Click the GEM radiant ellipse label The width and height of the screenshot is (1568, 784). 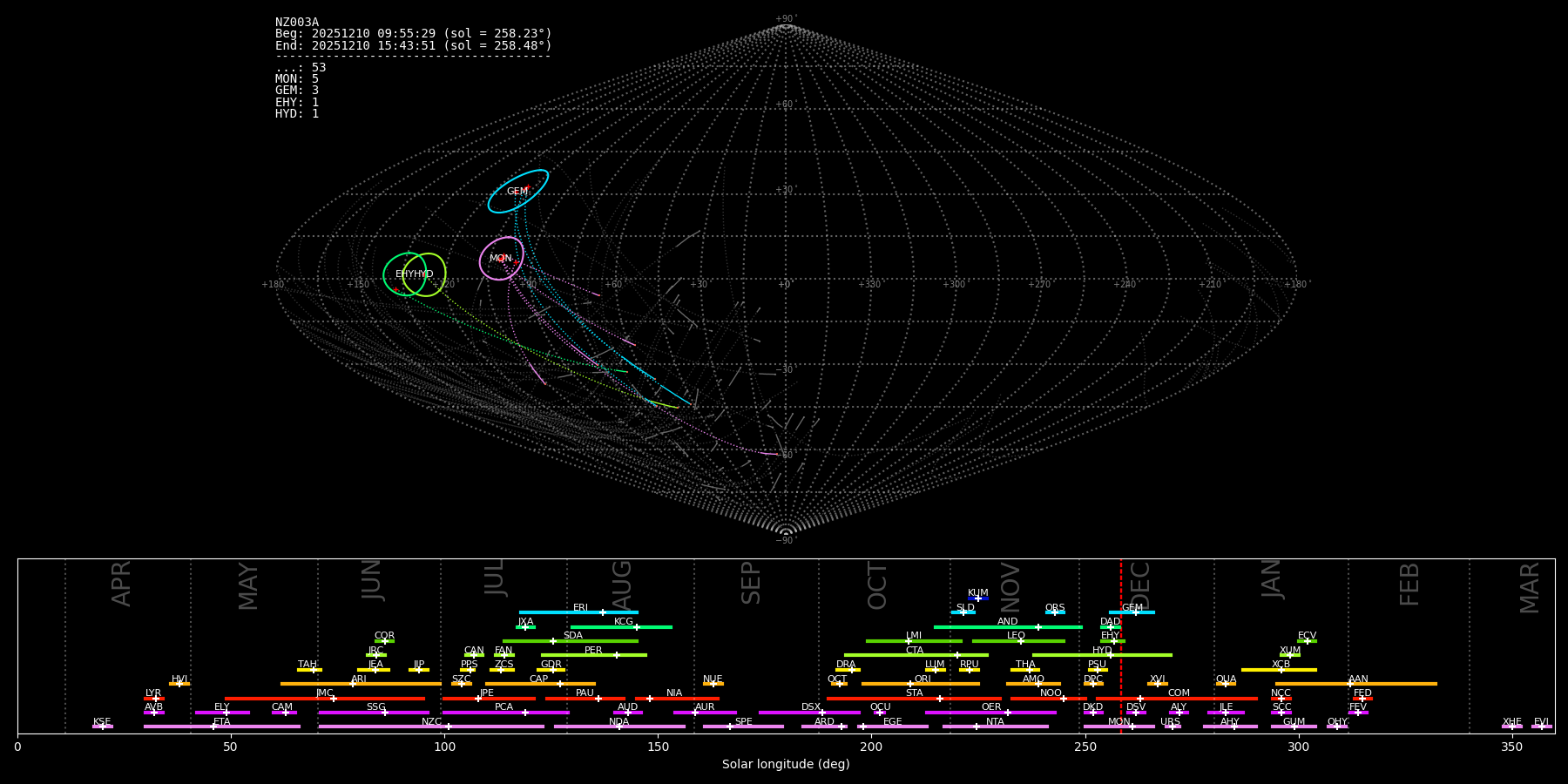517,192
